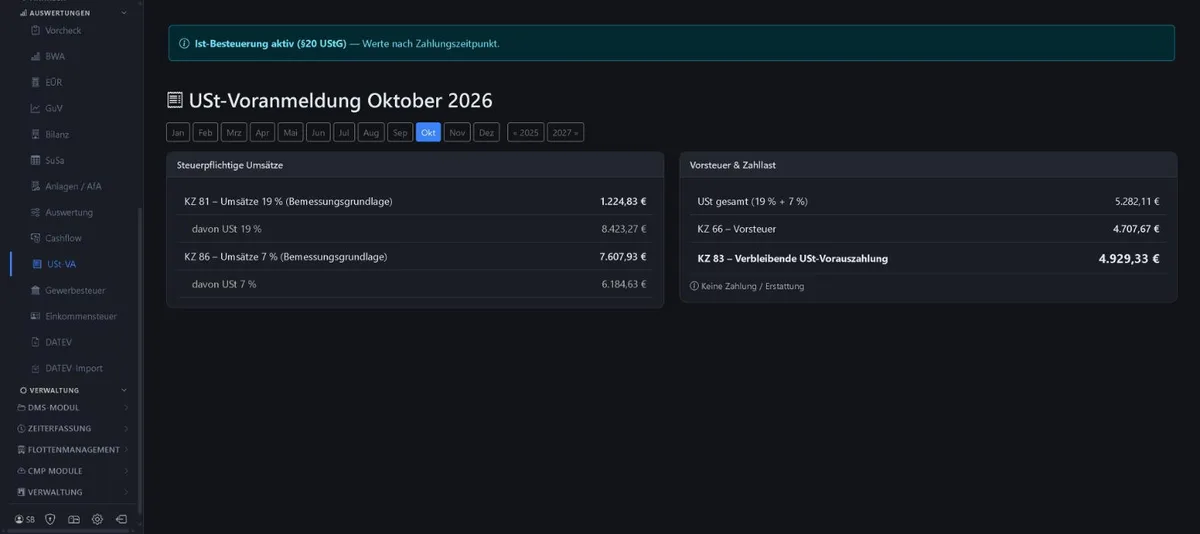Click the DATEV-Import sidebar icon
Screen dimensions: 1200x534
35,368
